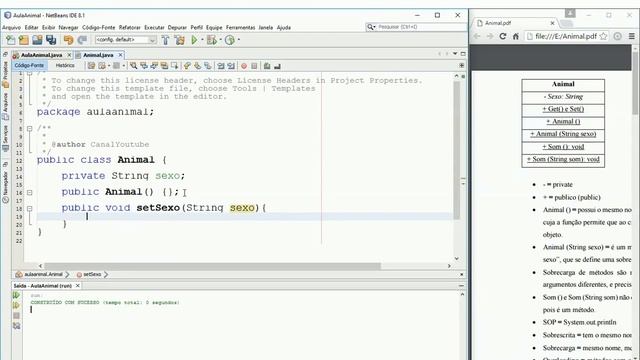This screenshot has height=360, width=640.
Task: Toggle the Next Bookmark icon in editor toolbar
Action: 198,66
